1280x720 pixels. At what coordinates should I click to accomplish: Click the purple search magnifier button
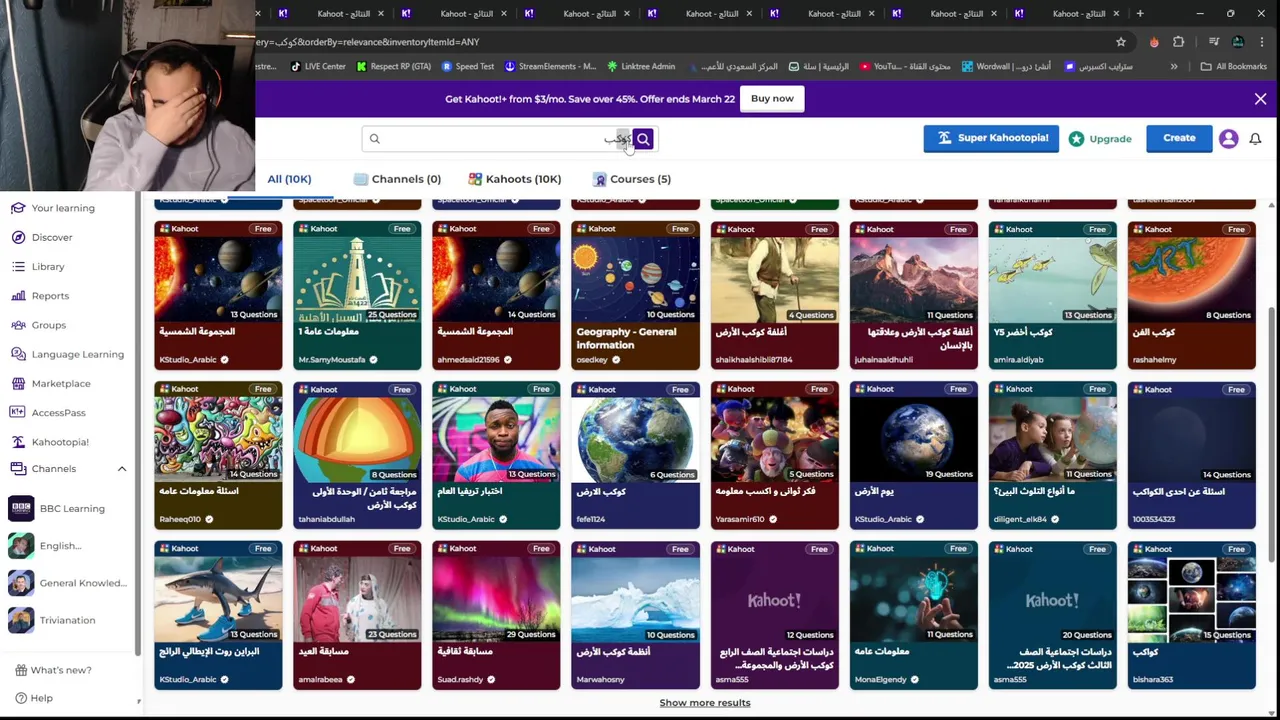coord(643,139)
